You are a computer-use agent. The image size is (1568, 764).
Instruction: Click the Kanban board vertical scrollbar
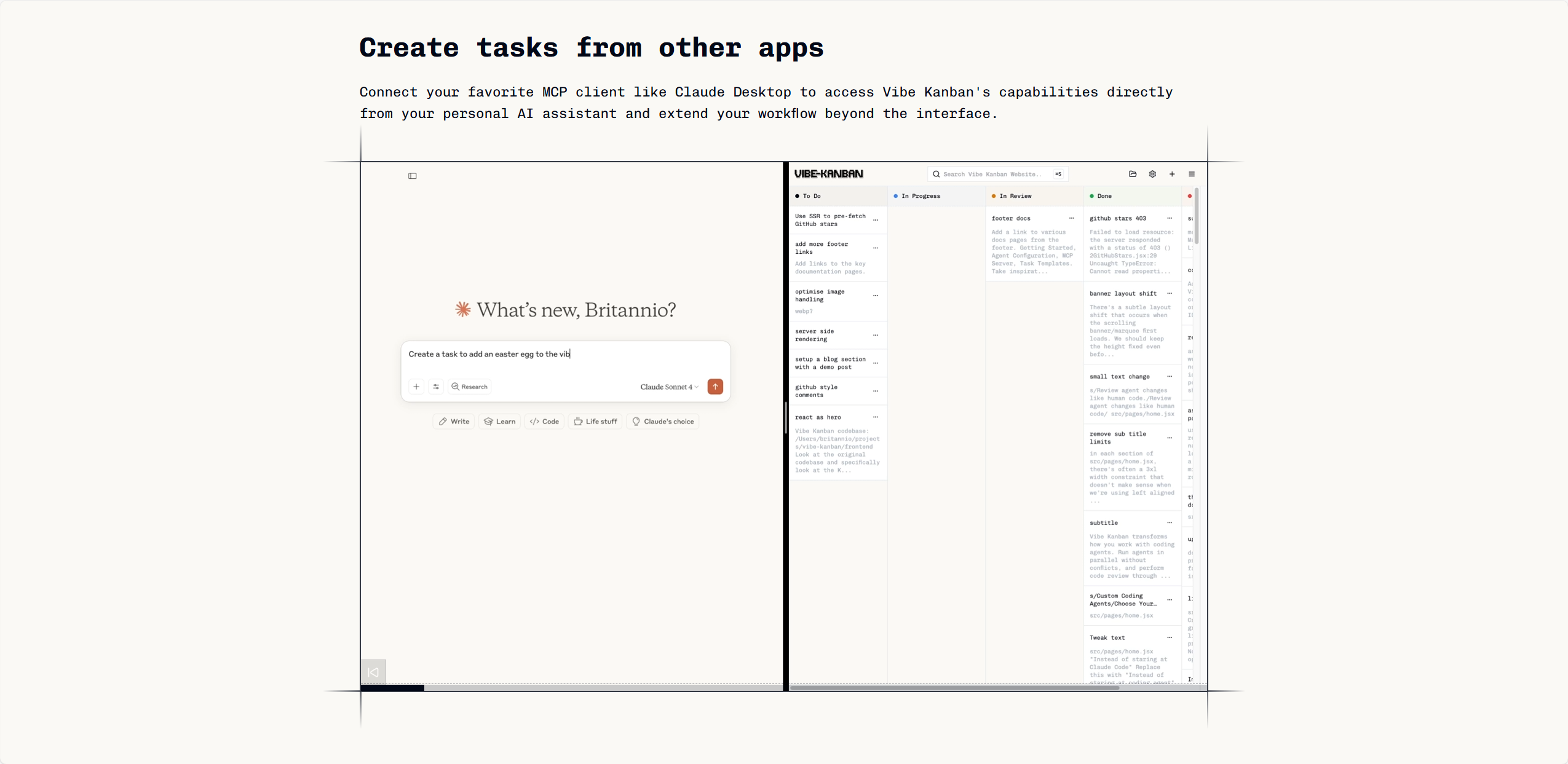click(1197, 216)
